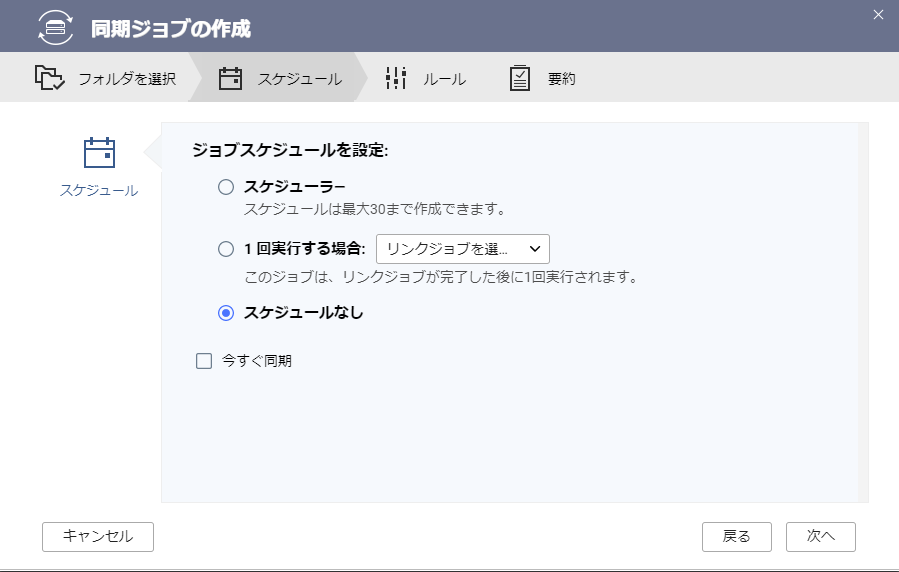Click the スケジュール sidebar label
The image size is (899, 572).
pyautogui.click(x=99, y=190)
